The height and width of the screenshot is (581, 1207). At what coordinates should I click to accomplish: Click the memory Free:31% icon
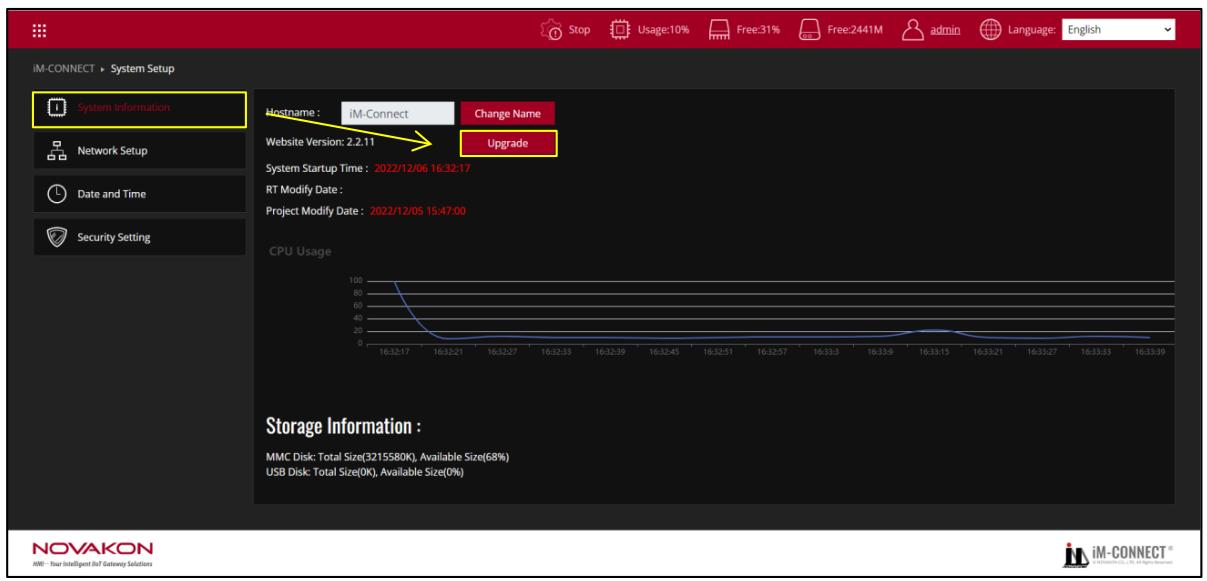(718, 30)
